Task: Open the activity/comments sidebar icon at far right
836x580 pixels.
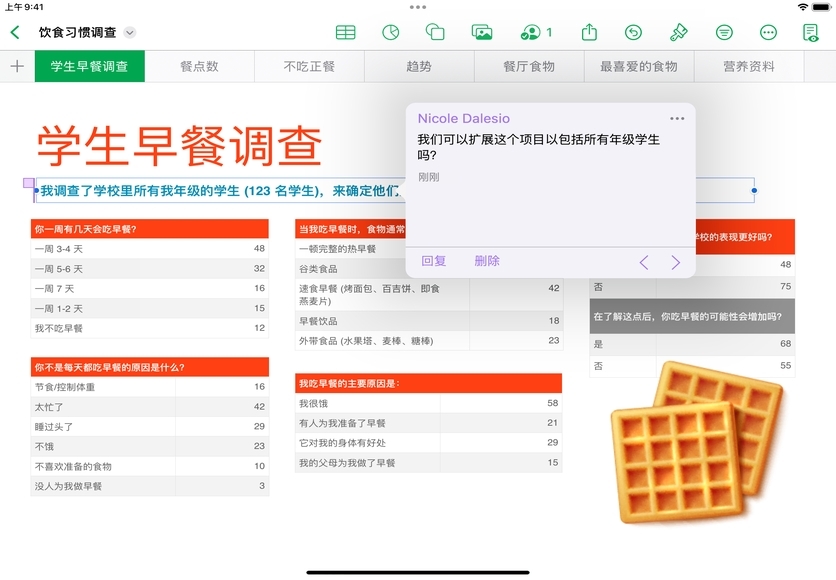Action: (x=811, y=32)
